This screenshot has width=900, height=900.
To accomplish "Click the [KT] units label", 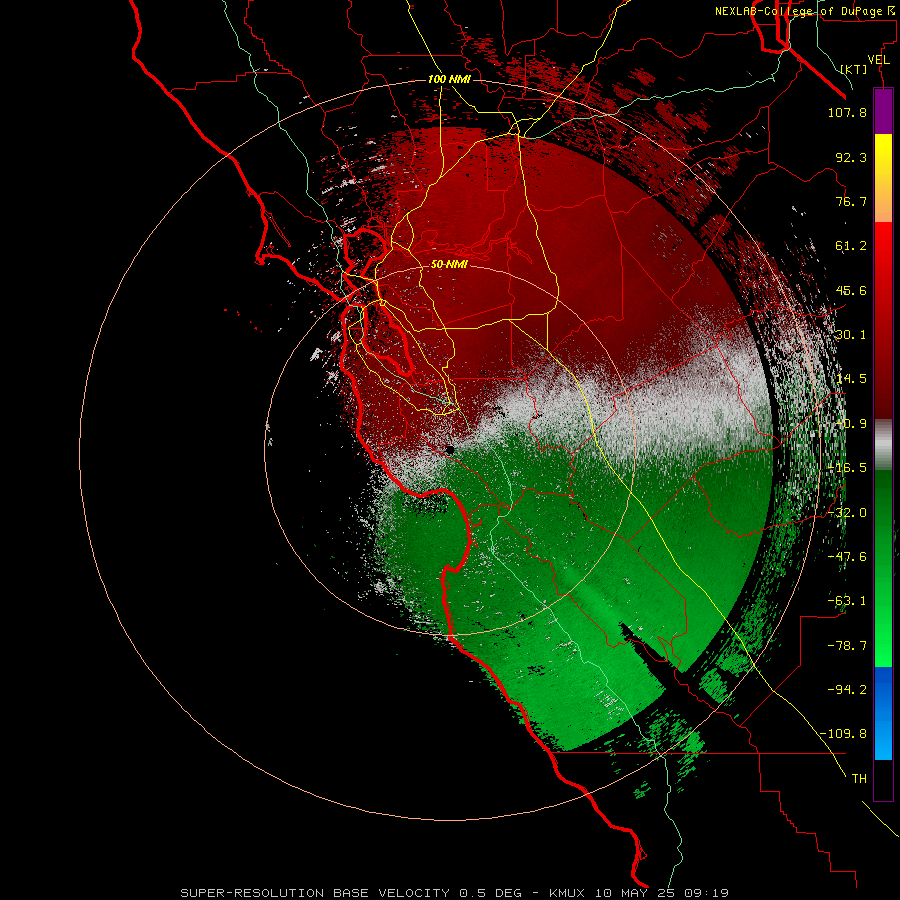I will tap(854, 69).
